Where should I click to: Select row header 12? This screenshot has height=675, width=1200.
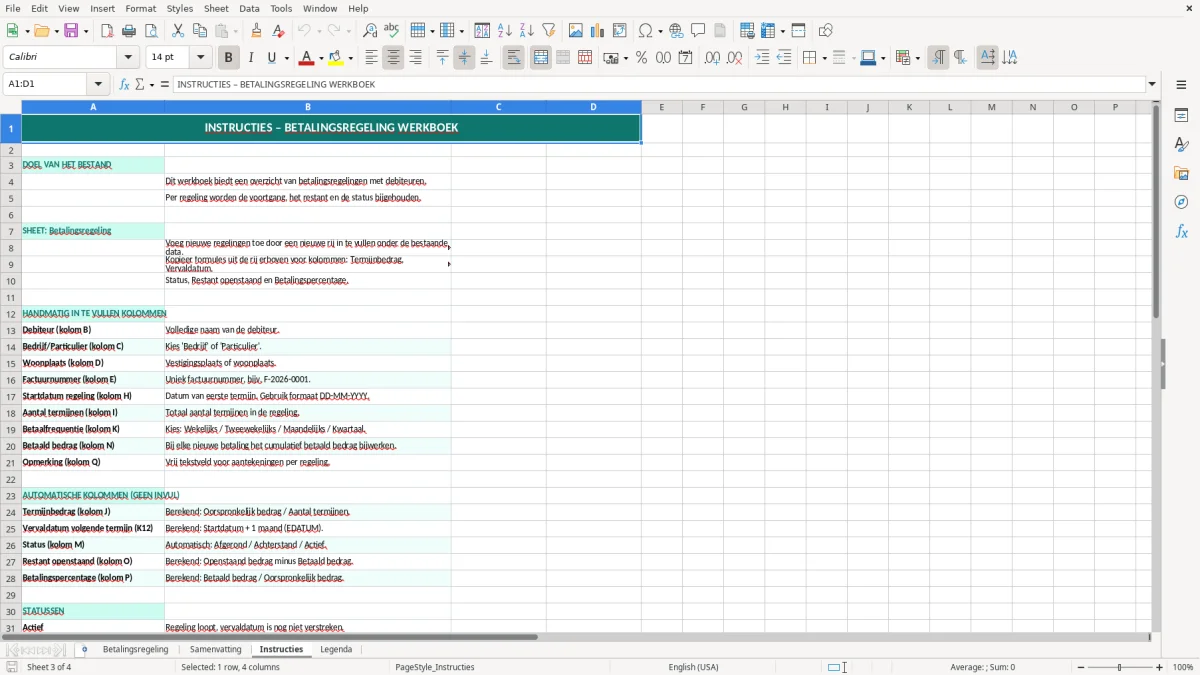tap(11, 314)
